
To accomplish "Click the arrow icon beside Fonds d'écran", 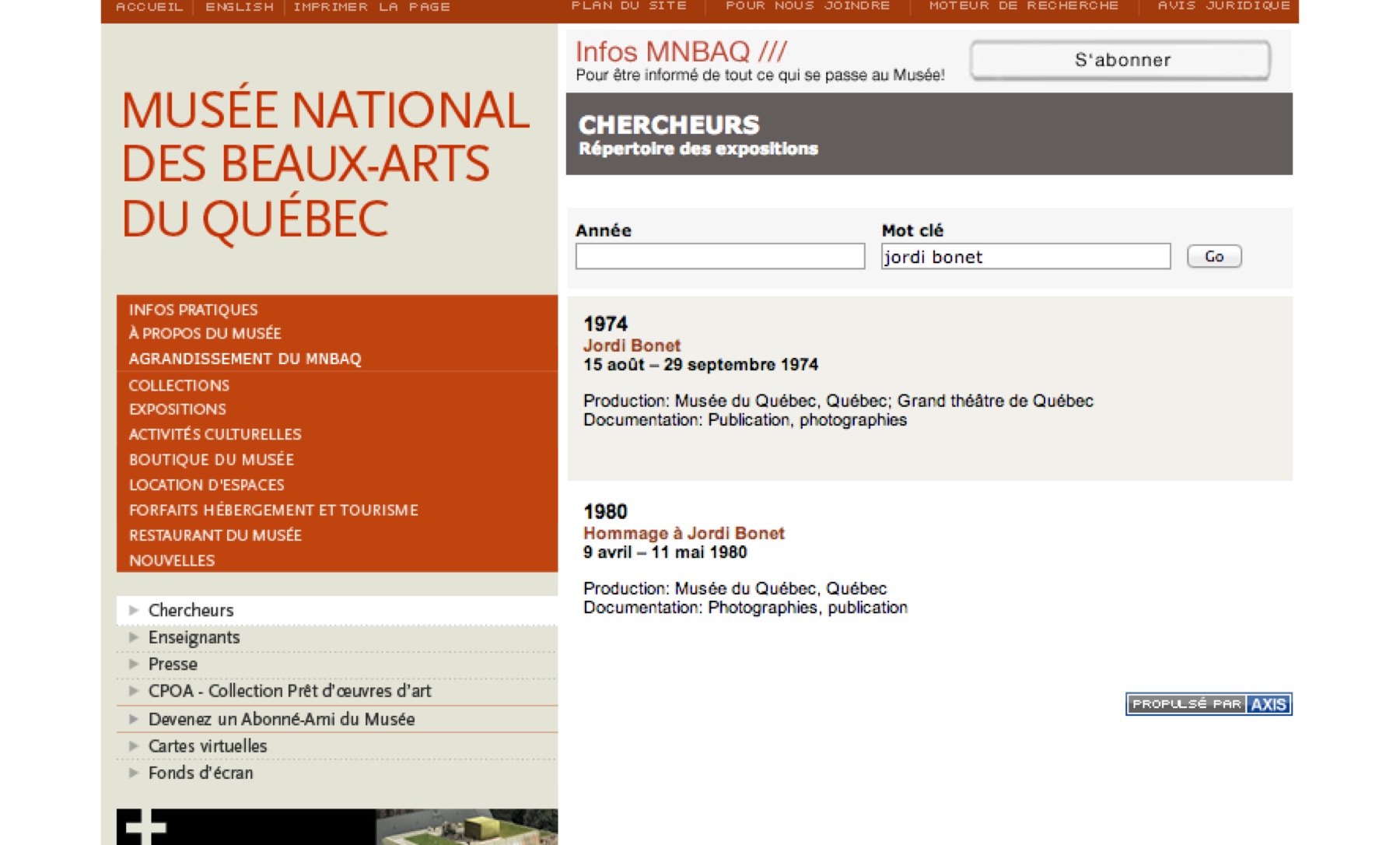I will pyautogui.click(x=134, y=773).
